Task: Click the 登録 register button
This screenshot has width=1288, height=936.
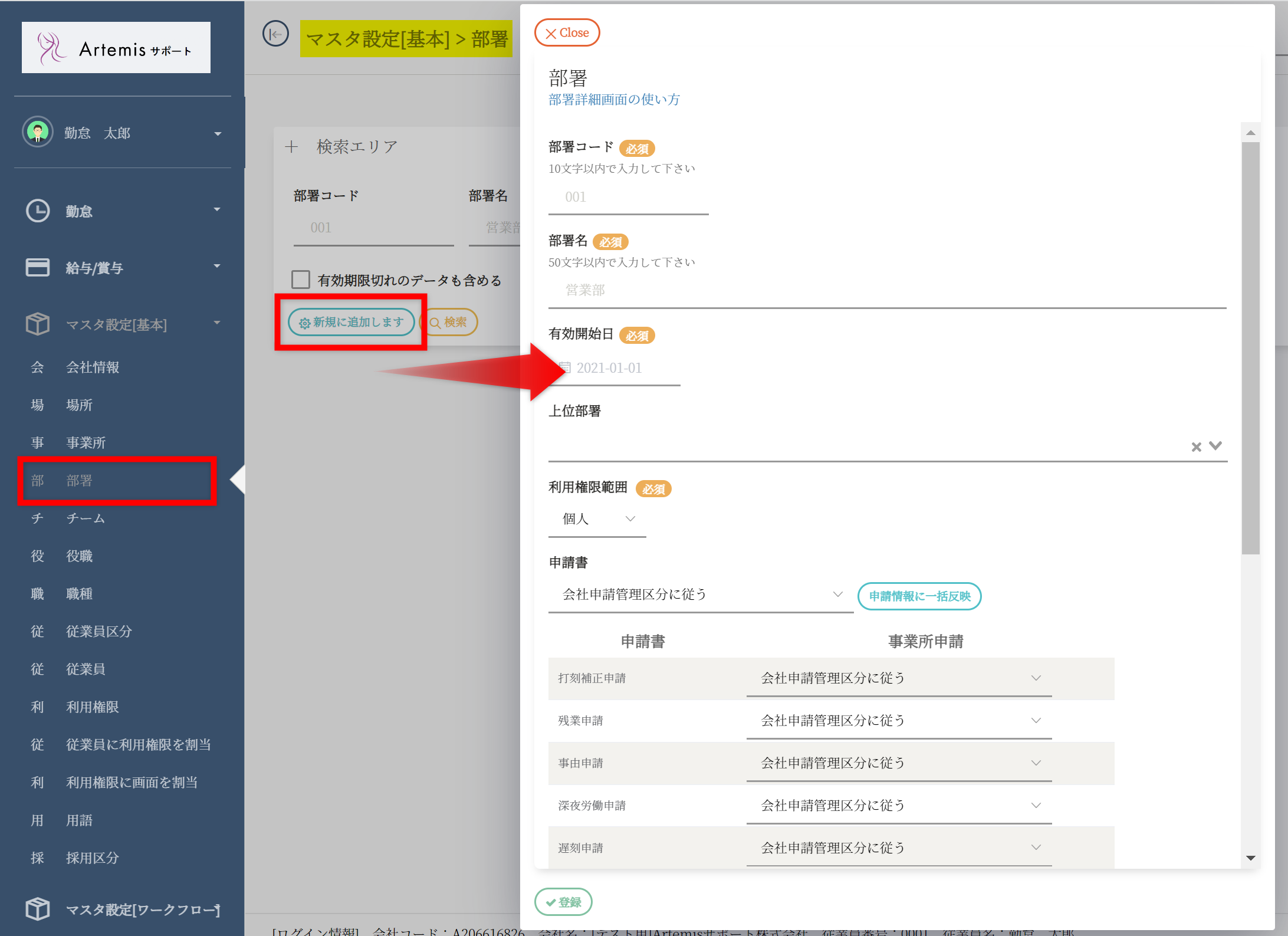Action: (563, 902)
